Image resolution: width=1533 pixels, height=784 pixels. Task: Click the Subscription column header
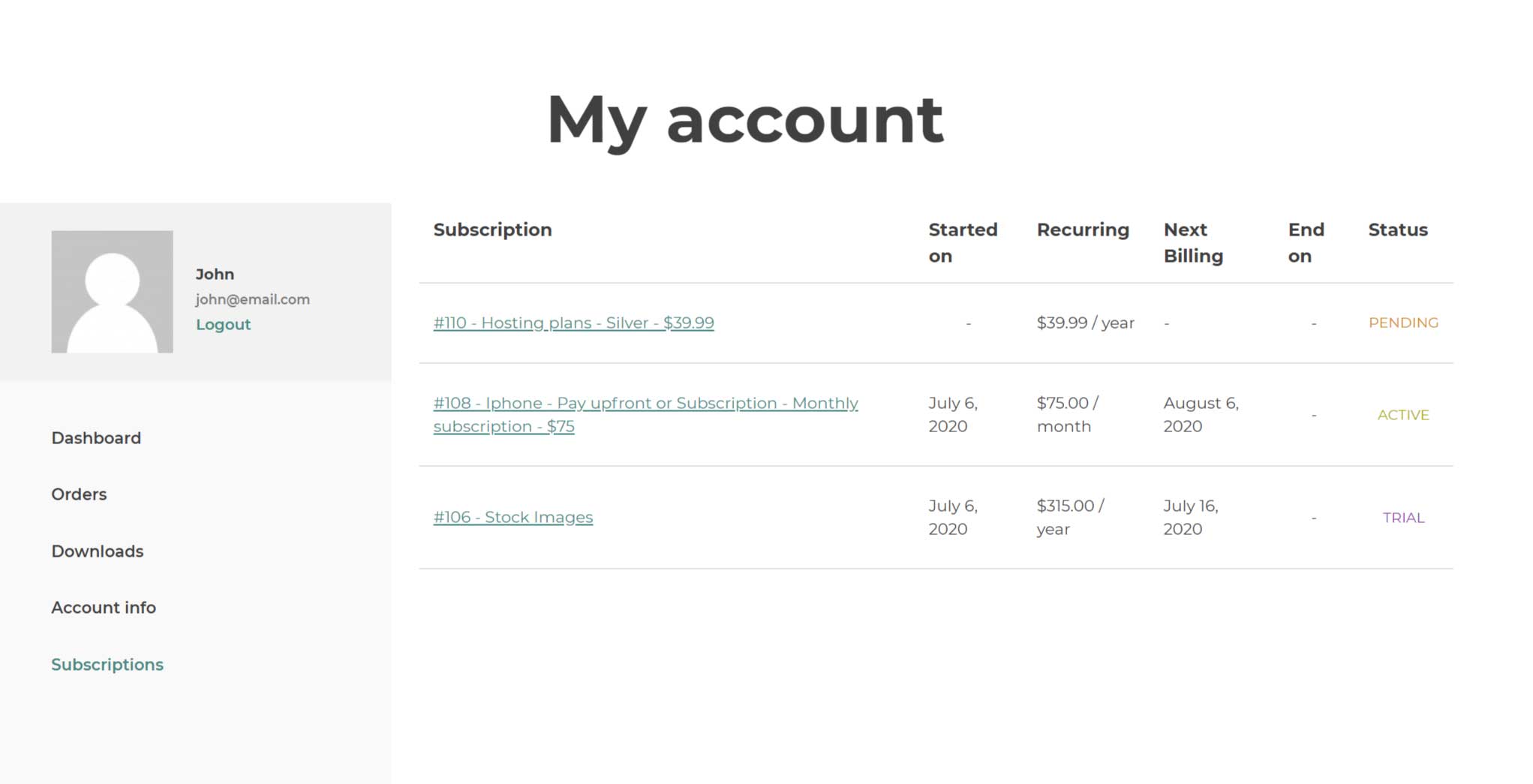[x=492, y=230]
